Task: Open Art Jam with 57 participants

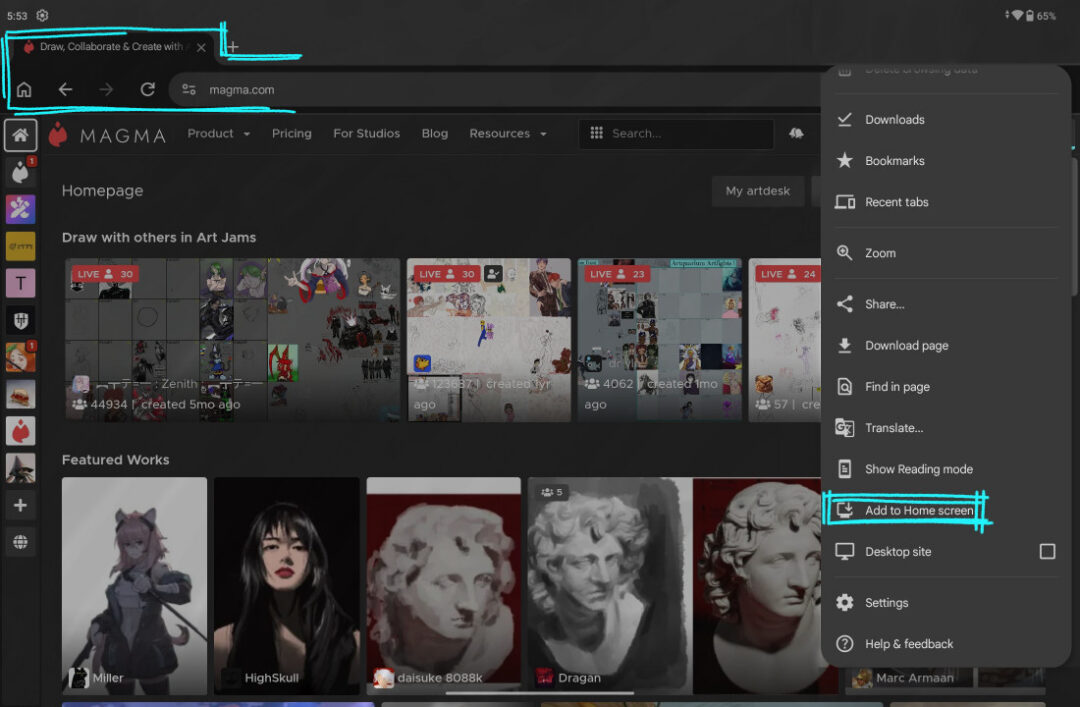Action: 785,340
